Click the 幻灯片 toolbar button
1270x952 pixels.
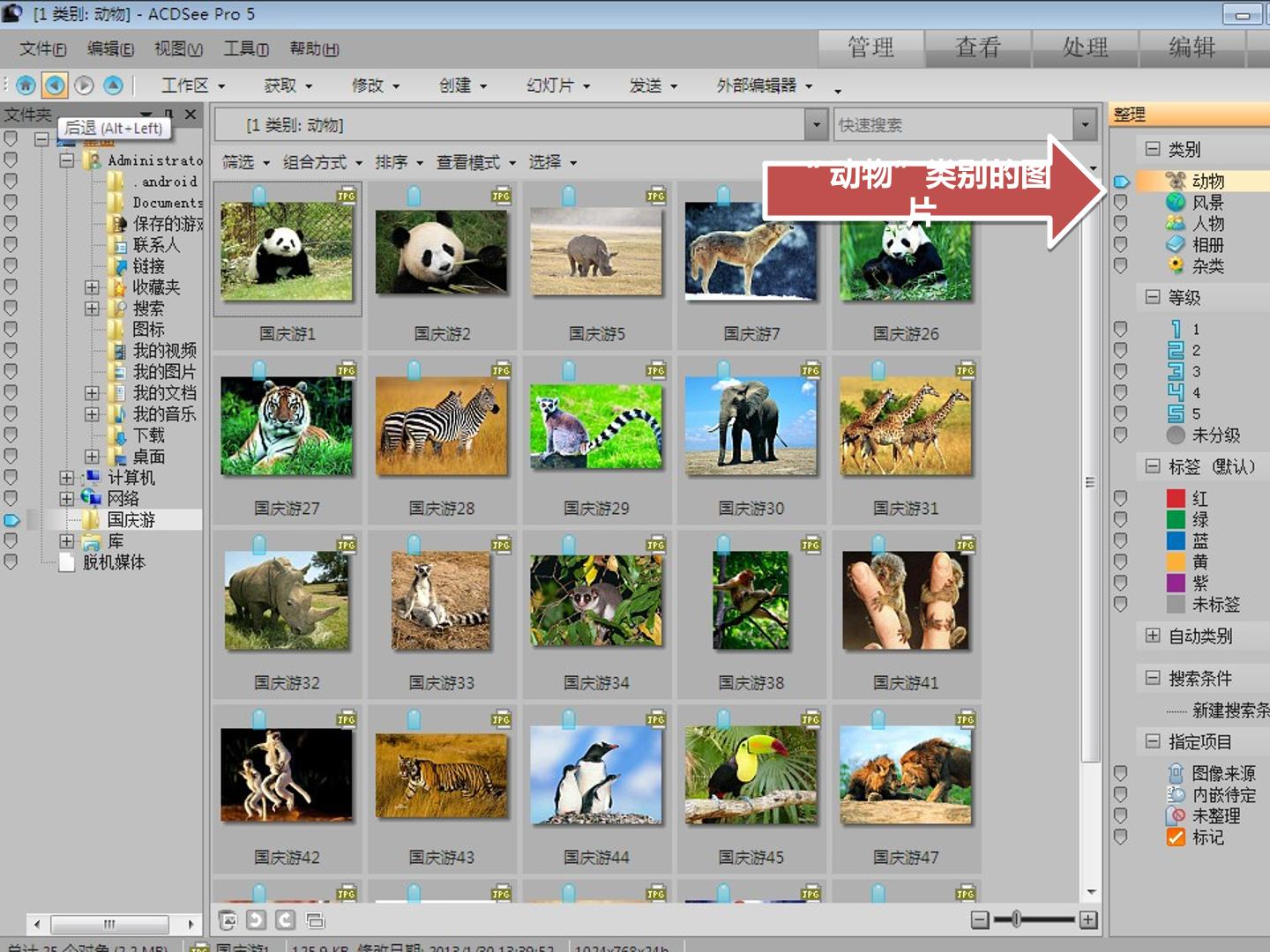[558, 86]
